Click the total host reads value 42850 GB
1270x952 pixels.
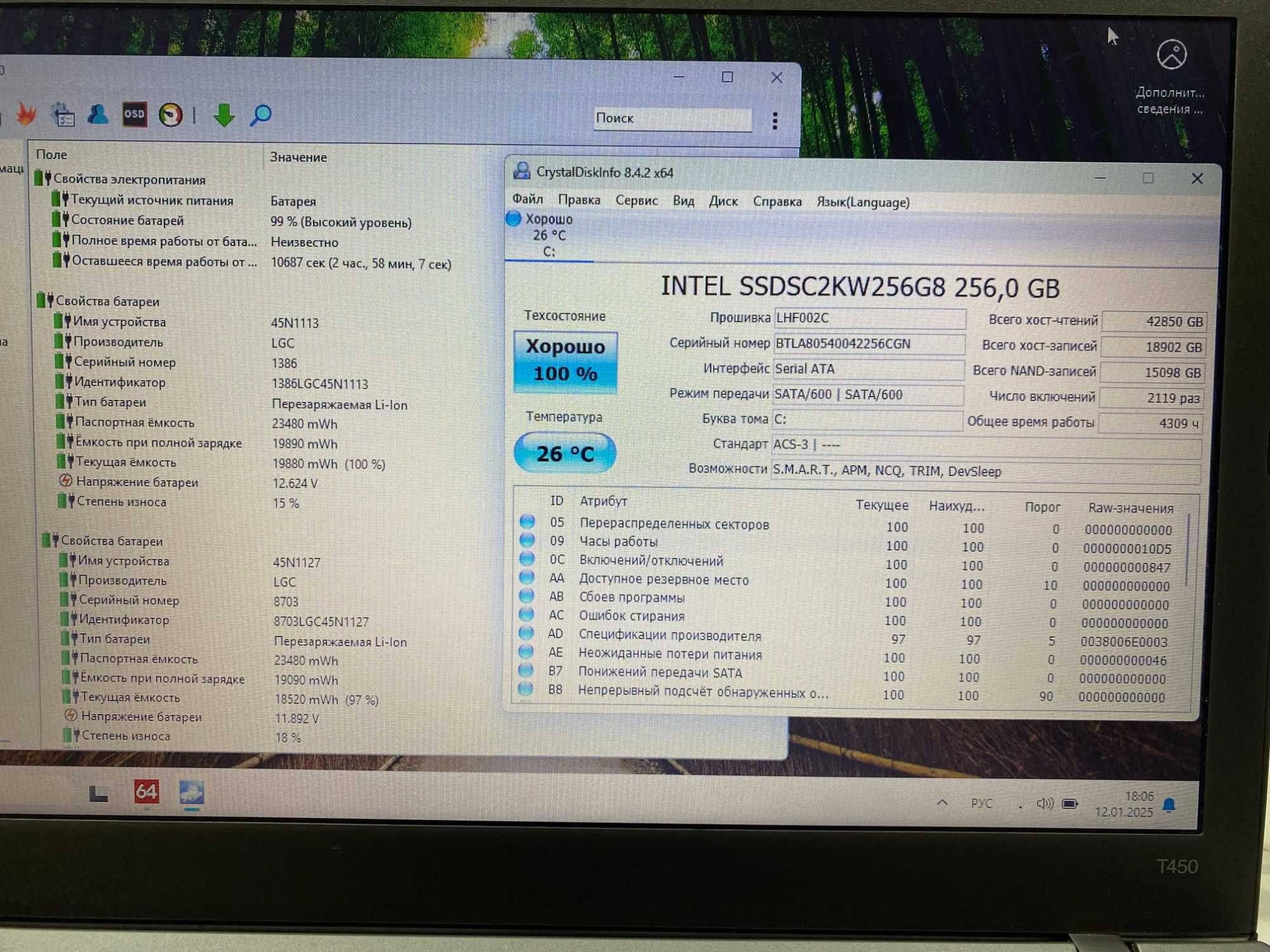point(1153,322)
